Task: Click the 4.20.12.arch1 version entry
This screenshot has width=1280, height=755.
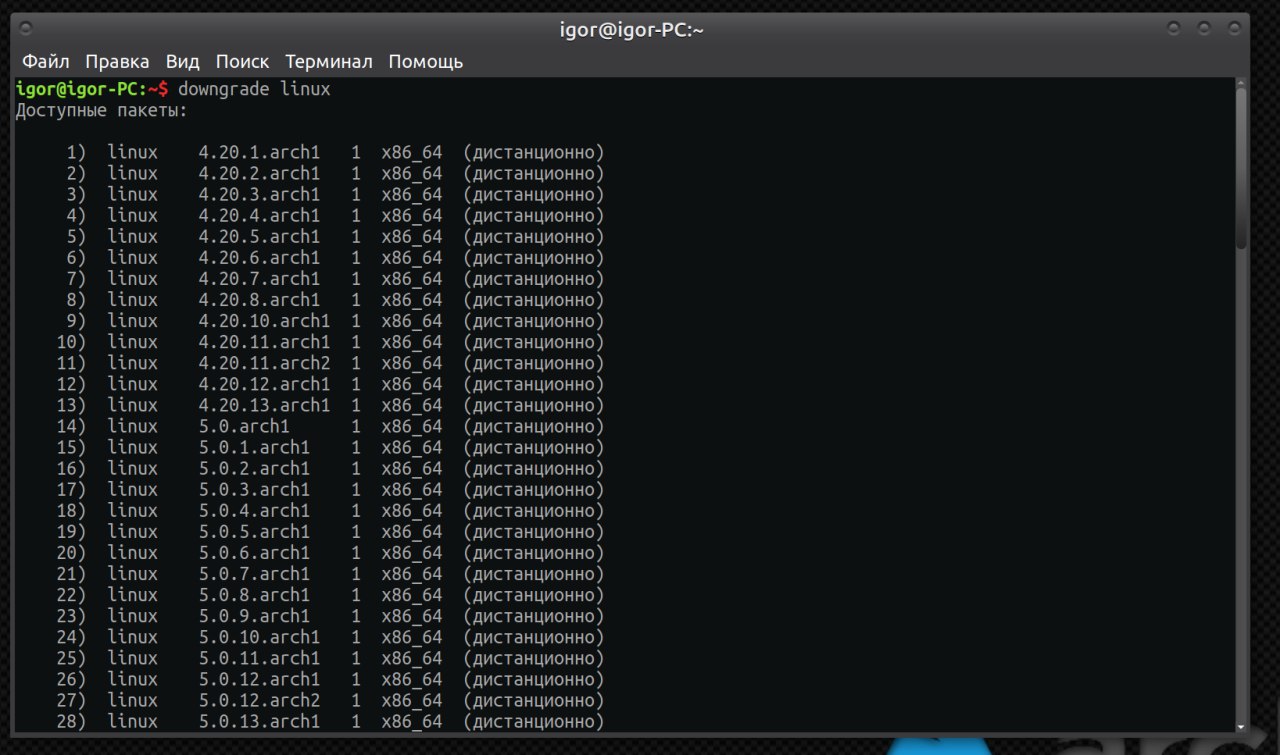Action: [x=264, y=384]
